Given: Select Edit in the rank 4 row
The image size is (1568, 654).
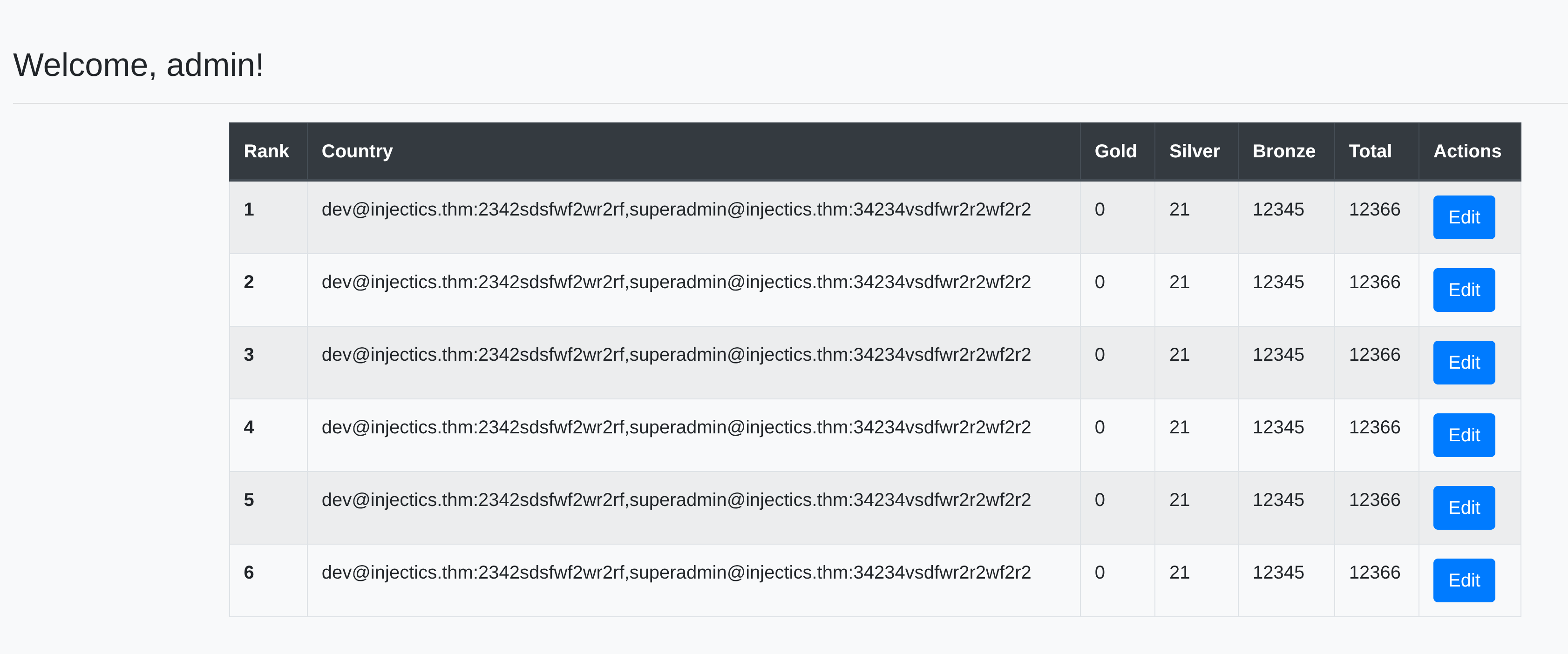Looking at the screenshot, I should pos(1463,435).
